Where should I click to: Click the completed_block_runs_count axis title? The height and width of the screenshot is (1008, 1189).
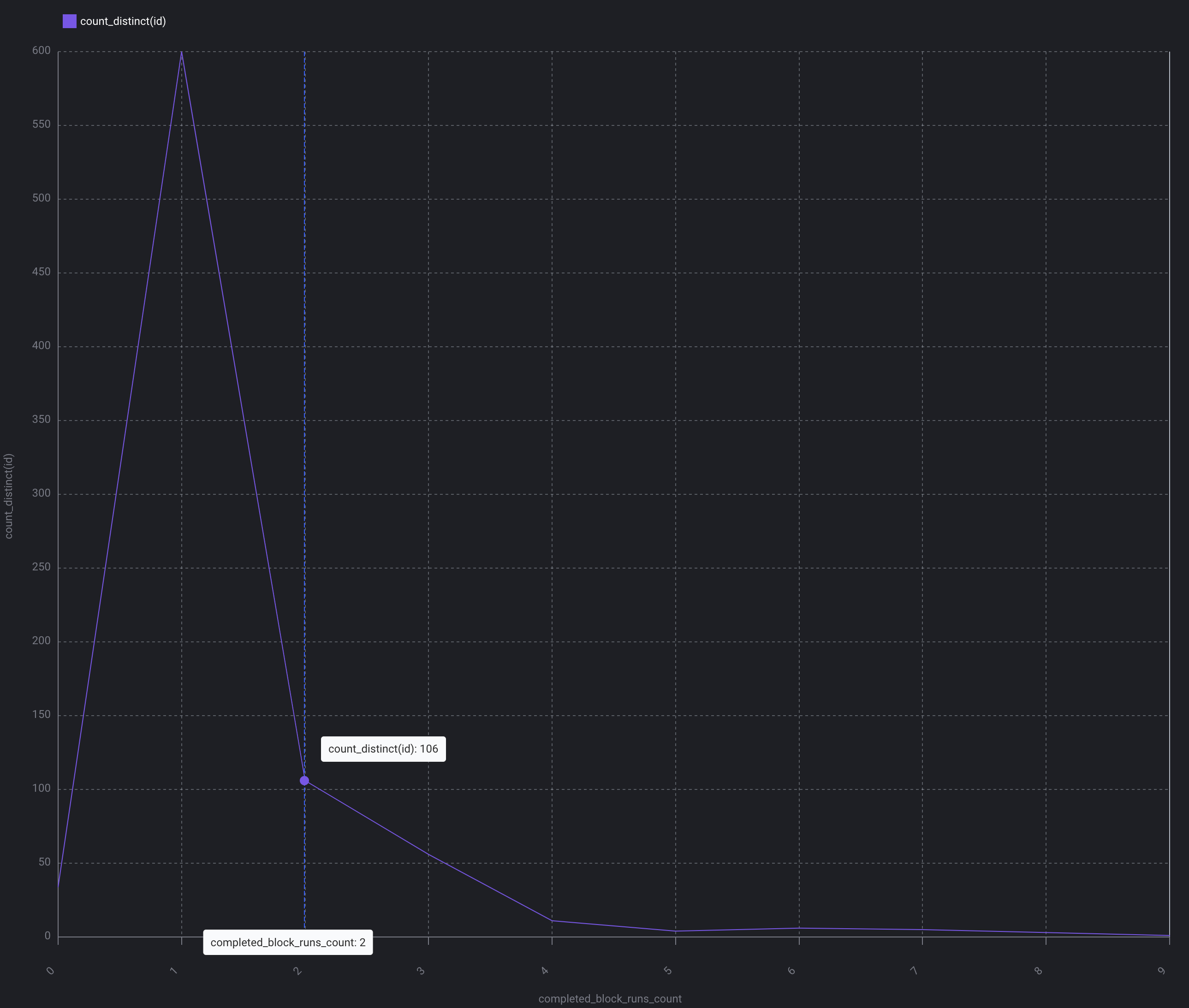[610, 999]
